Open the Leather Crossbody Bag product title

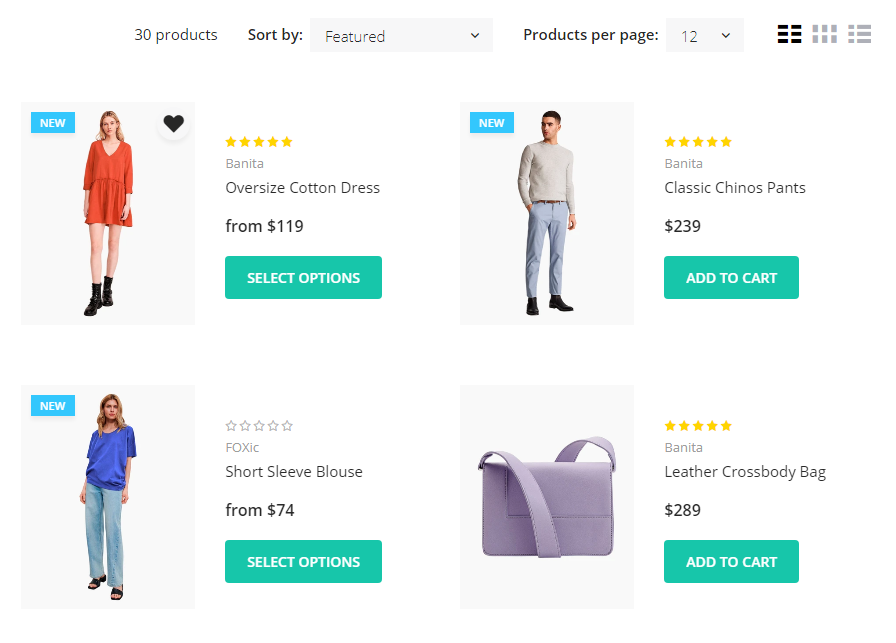pyautogui.click(x=744, y=472)
